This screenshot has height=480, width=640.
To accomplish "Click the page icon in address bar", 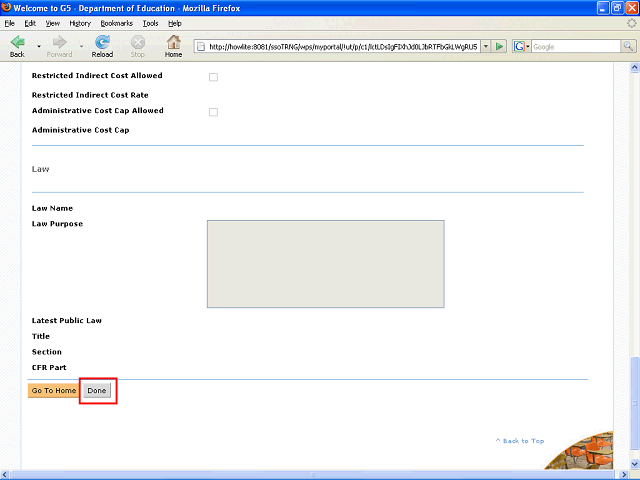I will [x=201, y=47].
